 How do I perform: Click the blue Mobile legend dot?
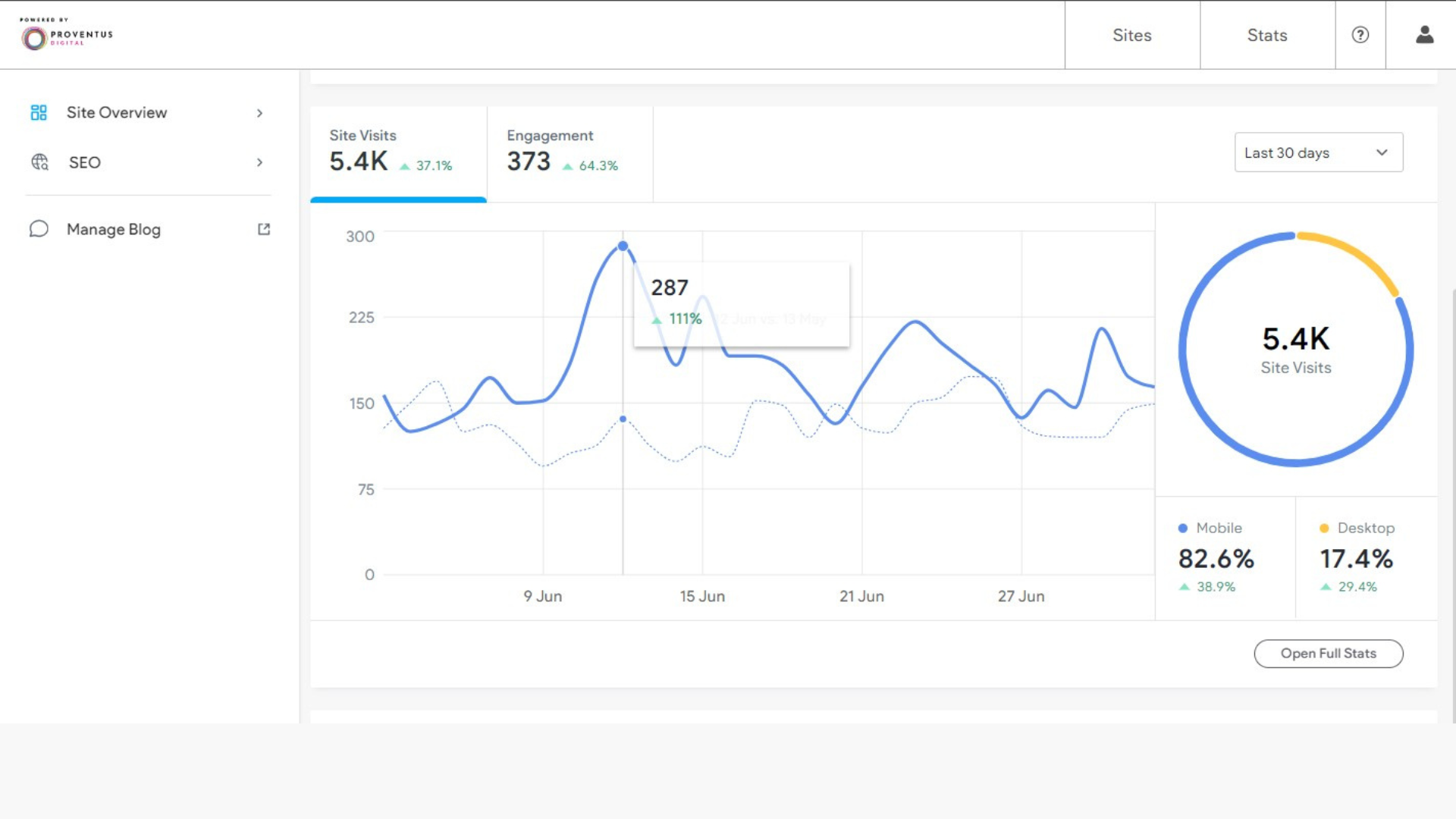1182,528
